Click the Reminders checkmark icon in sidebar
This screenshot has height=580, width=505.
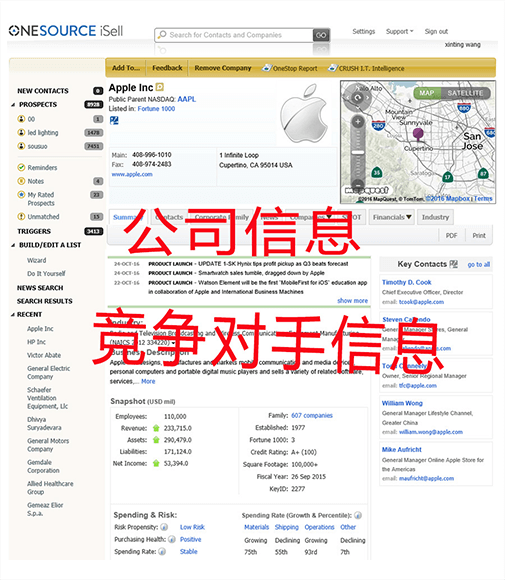[x=21, y=168]
